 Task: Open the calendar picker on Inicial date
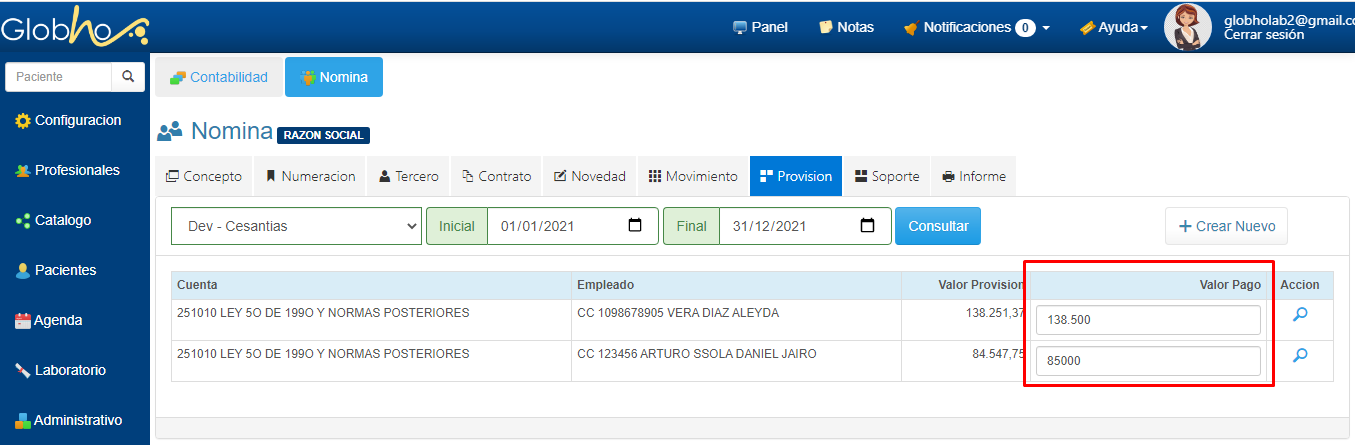(x=635, y=226)
